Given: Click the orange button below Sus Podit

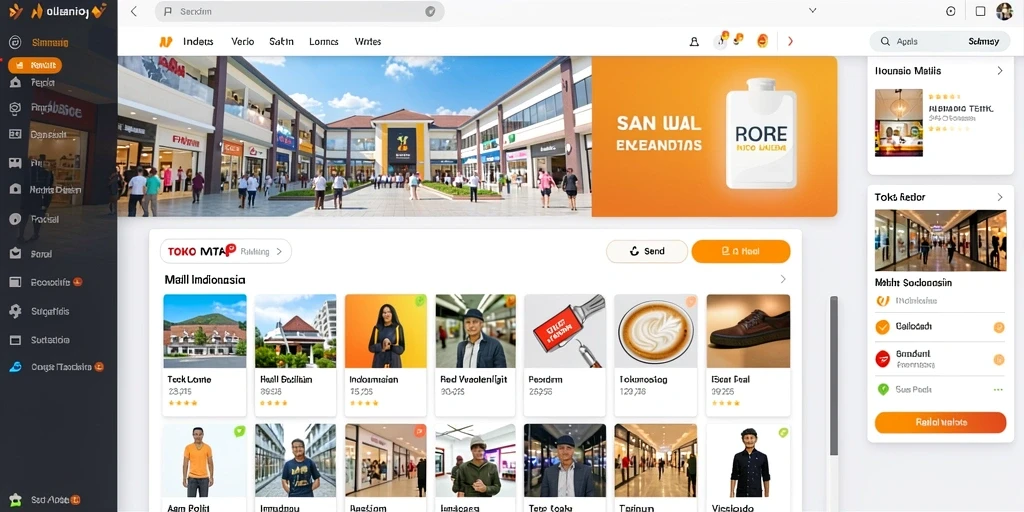Looking at the screenshot, I should click(940, 423).
